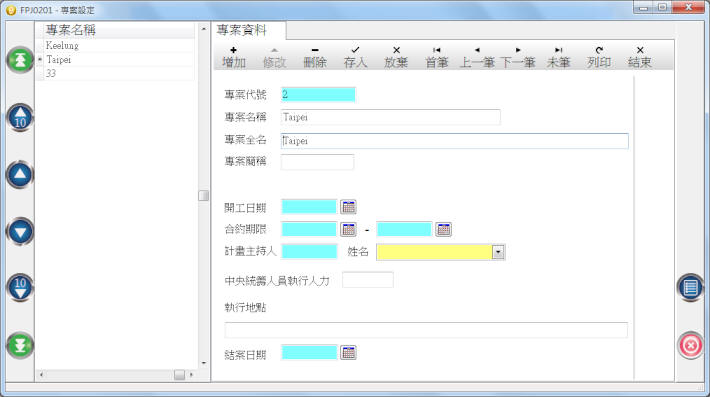Click the yellow 姓名 combo box

click(x=440, y=252)
